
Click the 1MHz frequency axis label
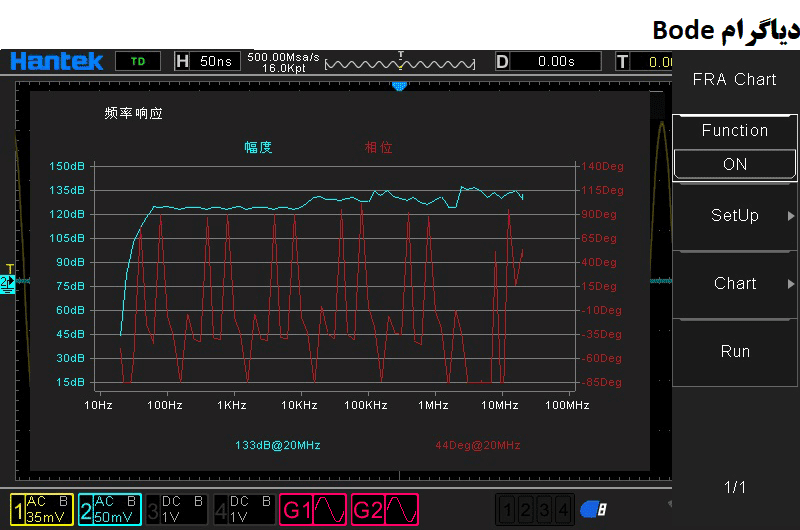point(433,406)
